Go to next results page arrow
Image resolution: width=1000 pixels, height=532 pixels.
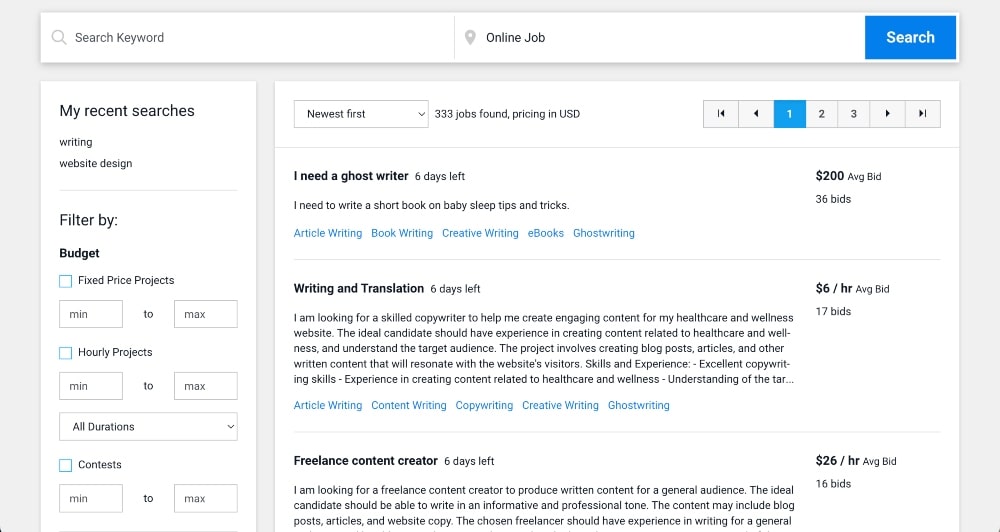tap(887, 114)
